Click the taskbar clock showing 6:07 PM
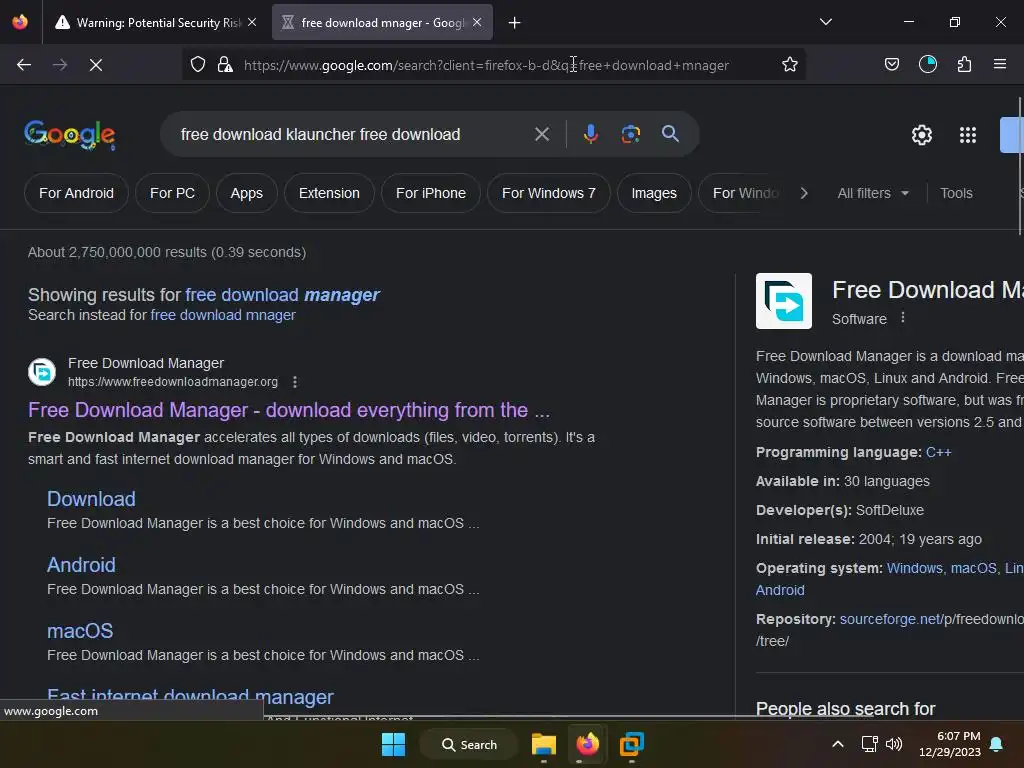Viewport: 1024px width, 768px height. pos(950,744)
